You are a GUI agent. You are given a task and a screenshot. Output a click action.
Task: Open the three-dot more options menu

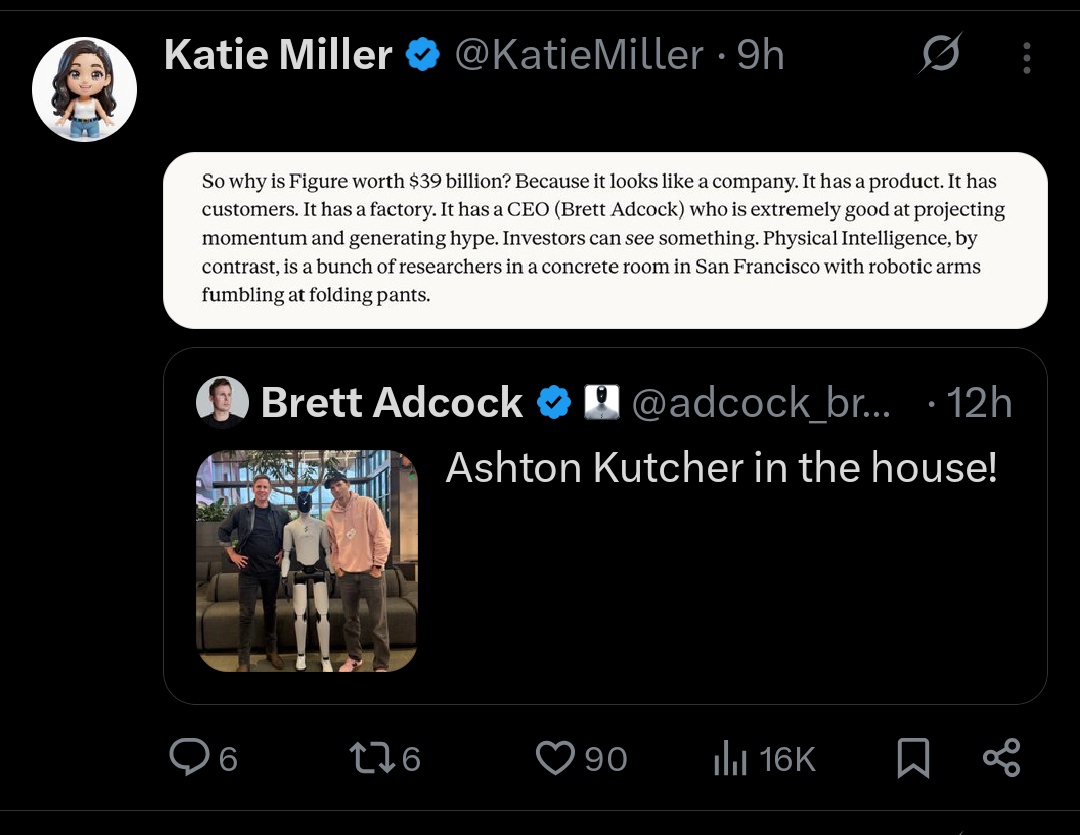click(x=1026, y=58)
